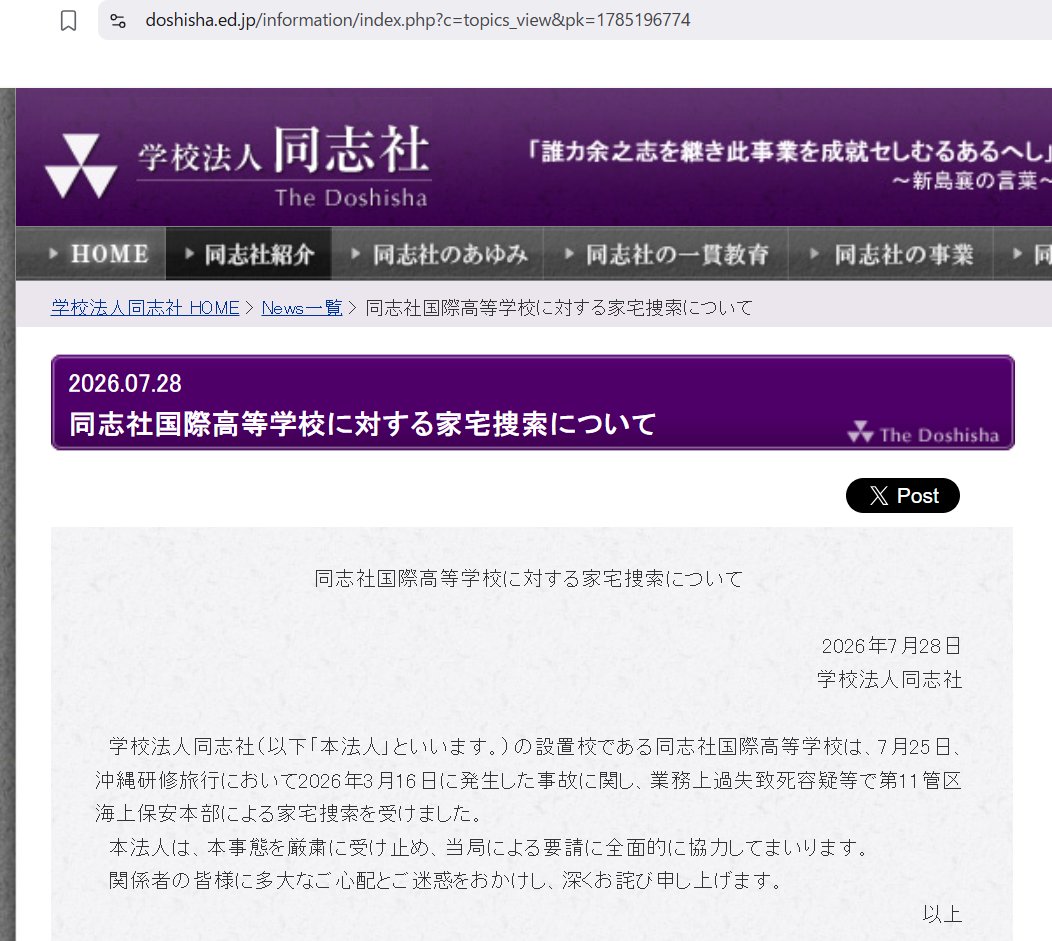Click the paragraph line starting 本法人は、本事態を厳粛に
This screenshot has height=941, width=1052.
coord(489,848)
